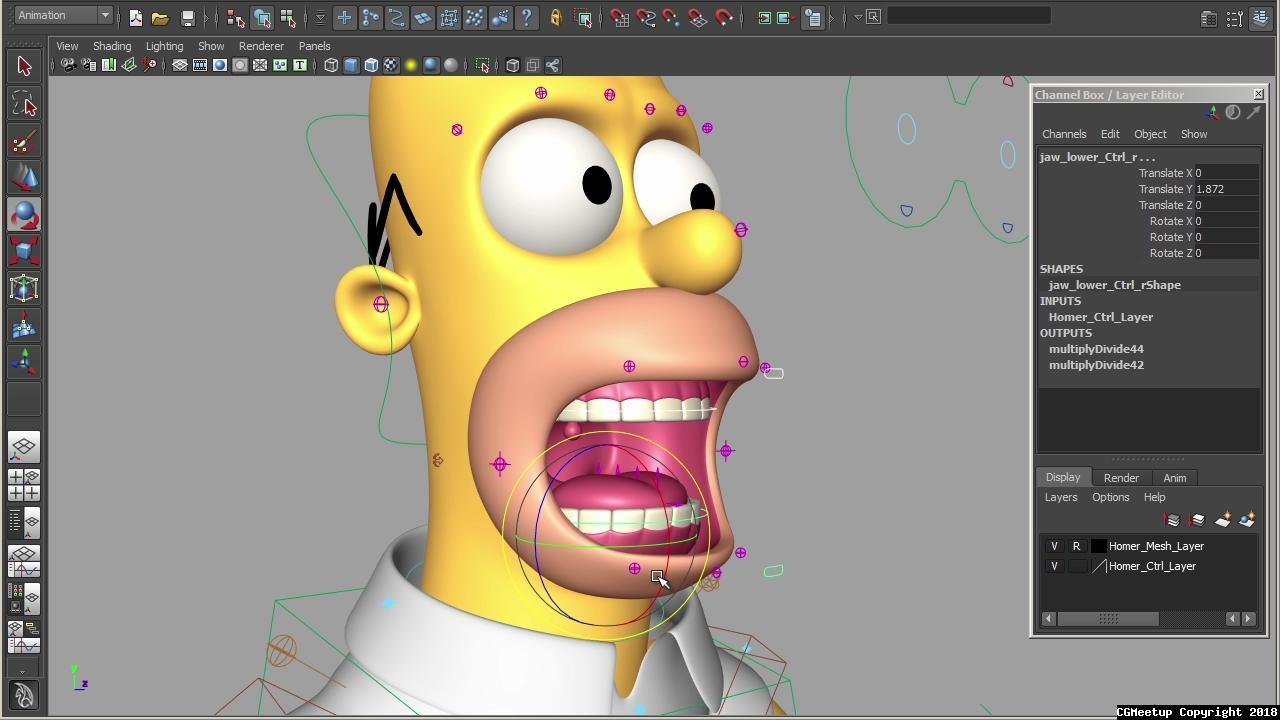
Task: Enable select by object type mode
Action: tap(262, 18)
